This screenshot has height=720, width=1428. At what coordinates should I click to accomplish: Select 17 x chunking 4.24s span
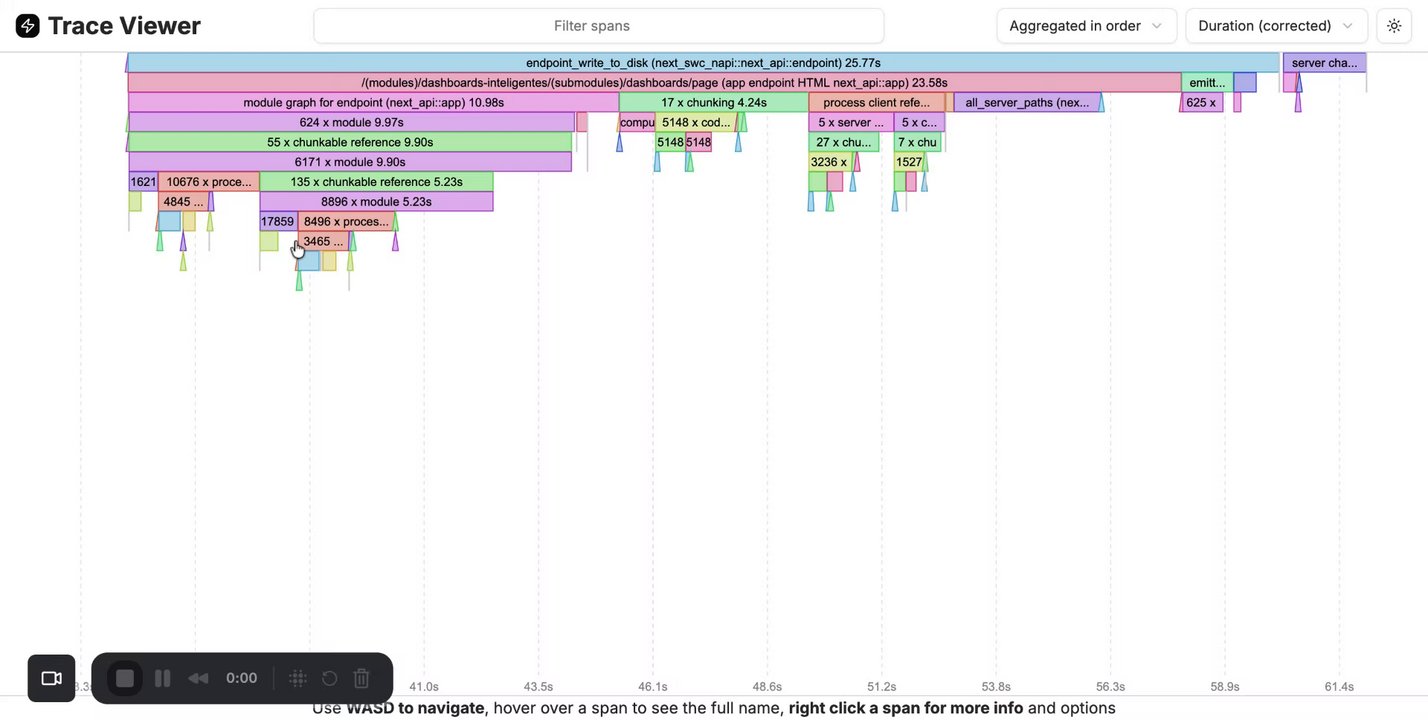tap(714, 102)
